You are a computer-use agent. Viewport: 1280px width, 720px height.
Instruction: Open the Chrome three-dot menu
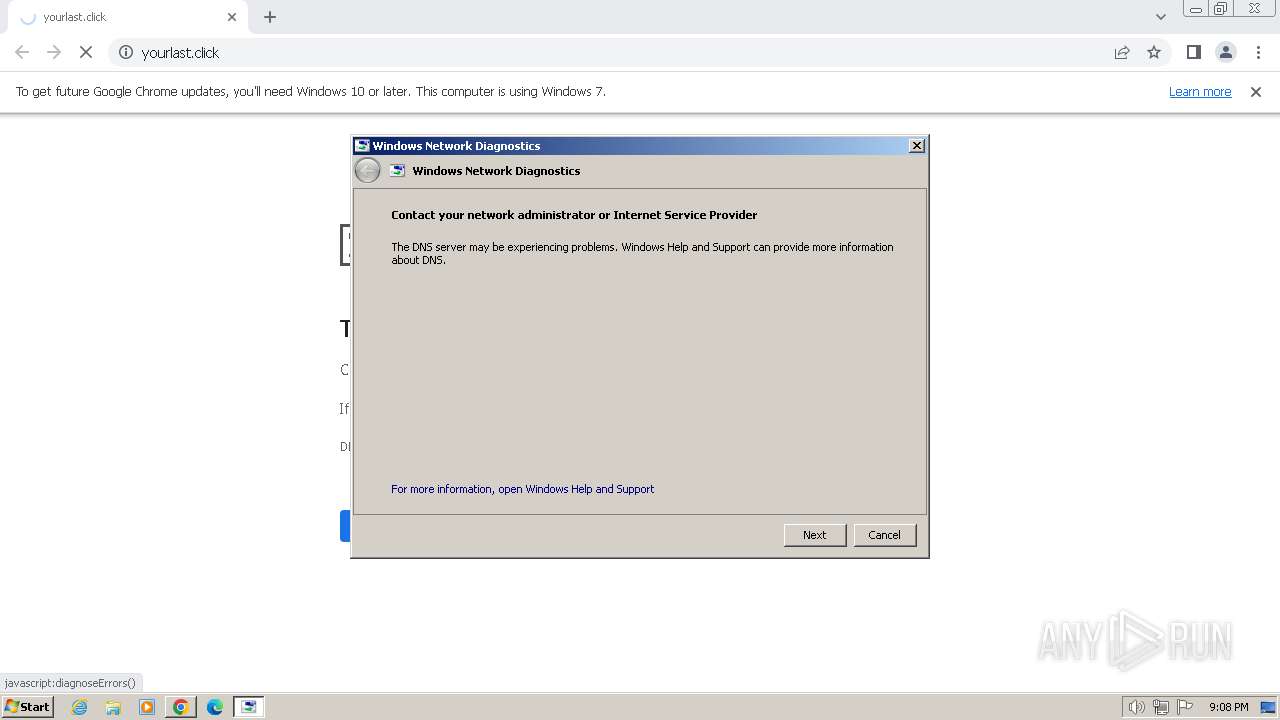[x=1258, y=52]
